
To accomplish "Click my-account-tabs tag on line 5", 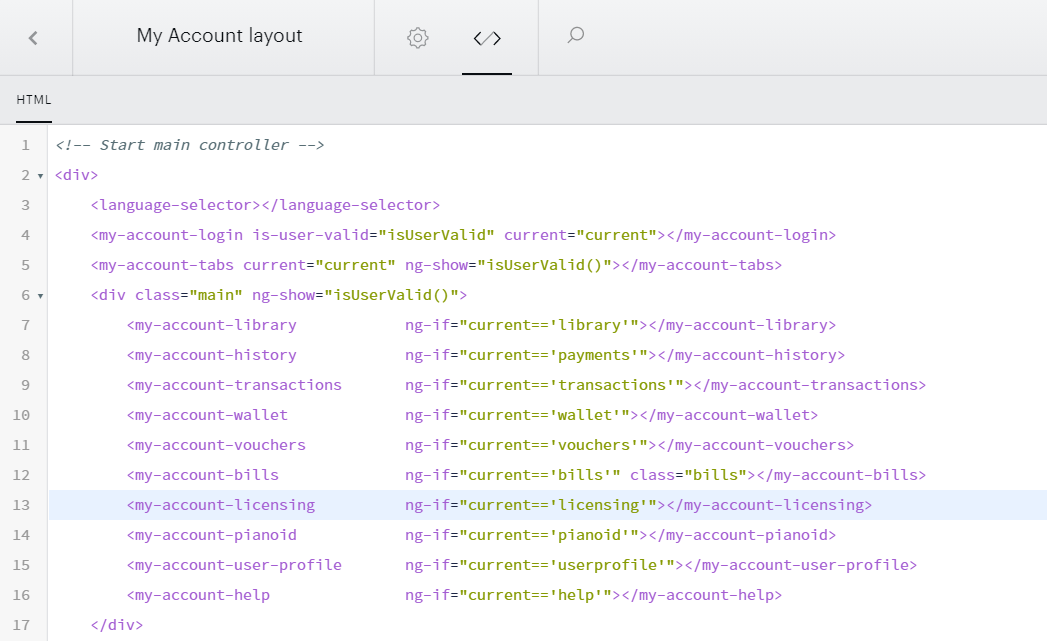I will coord(162,265).
